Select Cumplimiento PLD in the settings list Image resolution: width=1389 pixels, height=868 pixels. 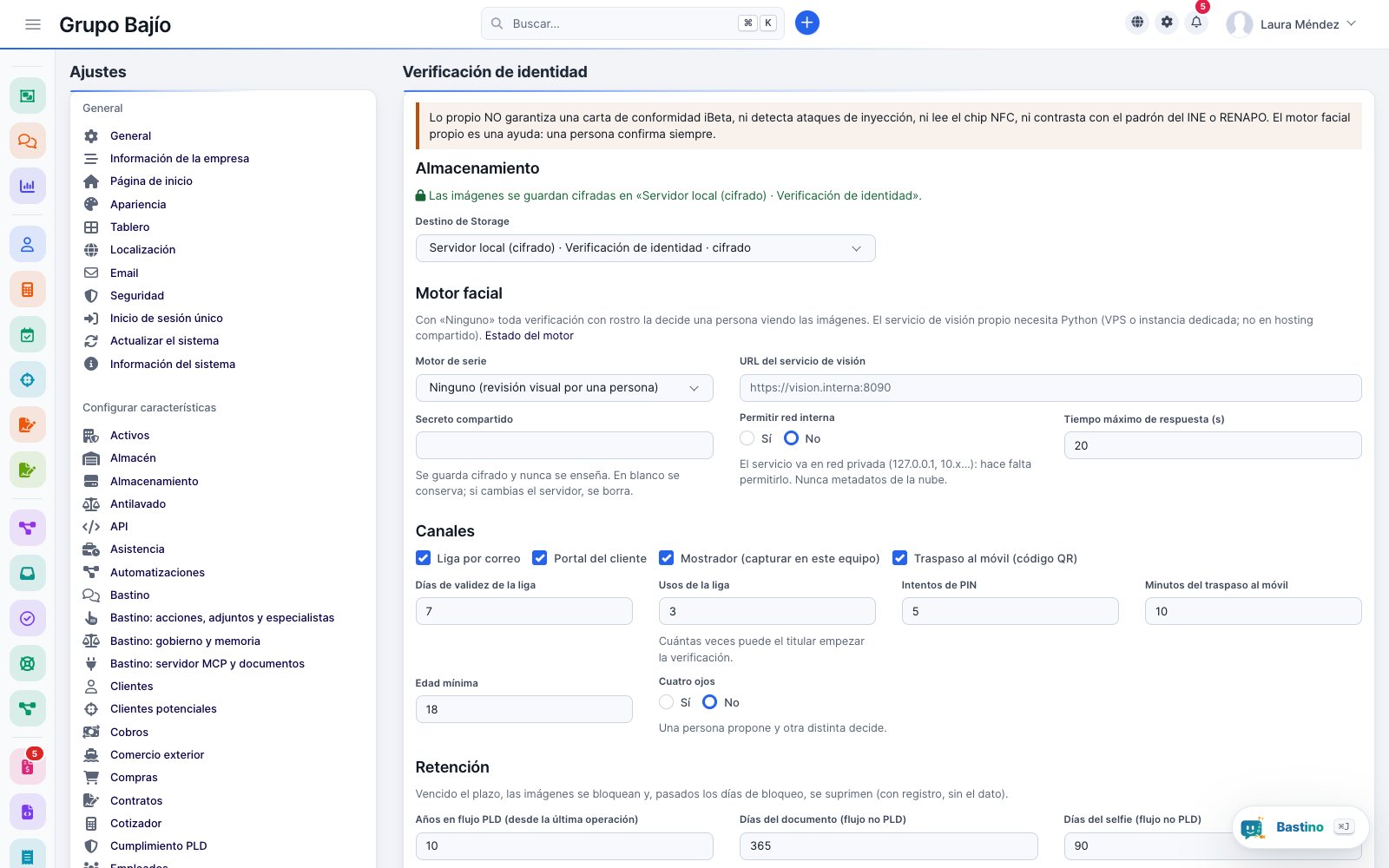tap(159, 846)
